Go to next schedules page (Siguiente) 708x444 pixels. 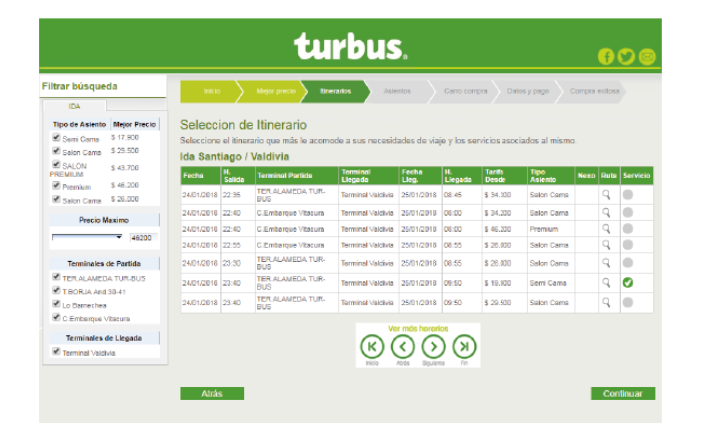[433, 347]
